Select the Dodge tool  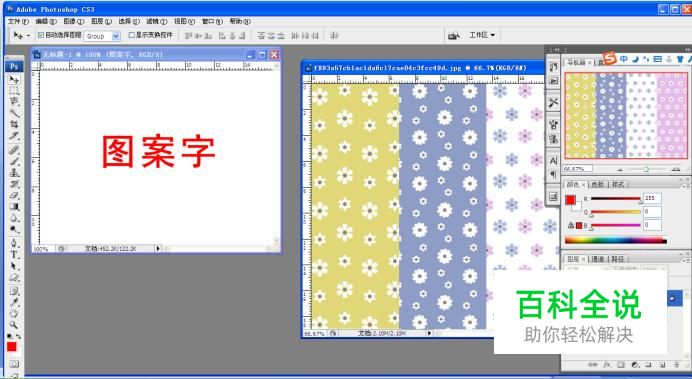coord(14,229)
